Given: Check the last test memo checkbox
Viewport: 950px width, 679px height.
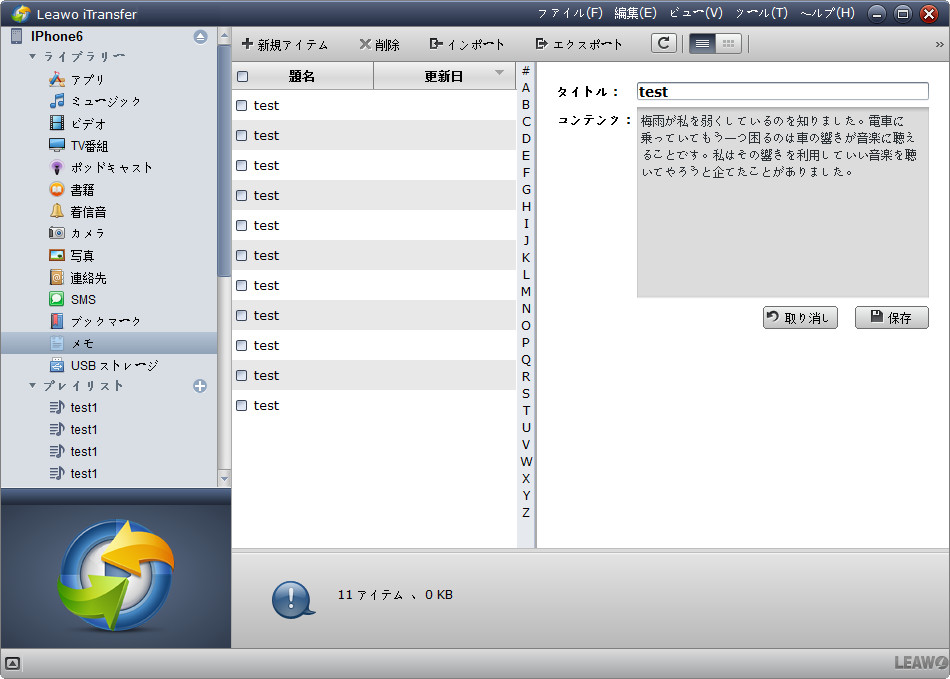Looking at the screenshot, I should 241,405.
